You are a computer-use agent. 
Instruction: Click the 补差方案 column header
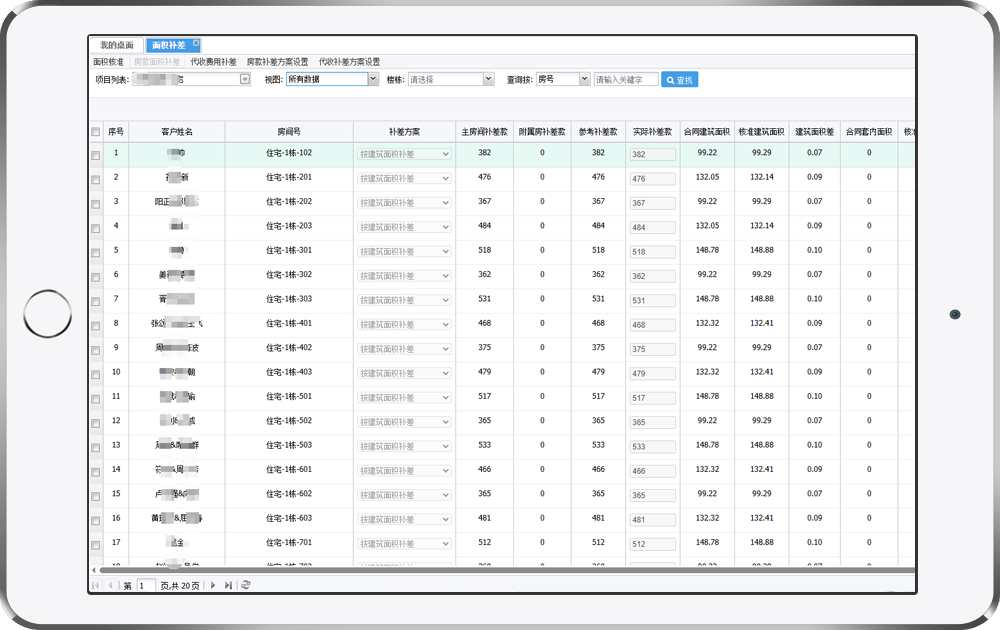tap(404, 132)
